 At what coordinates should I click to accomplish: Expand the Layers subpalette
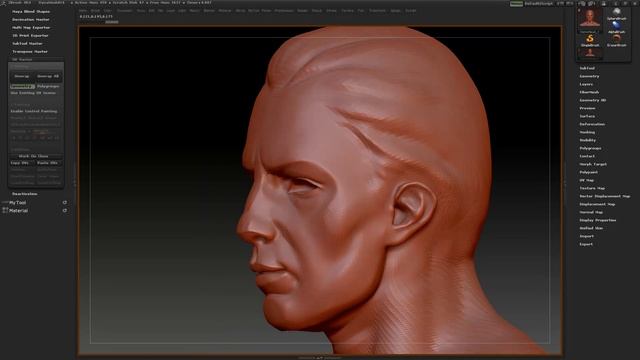[586, 84]
